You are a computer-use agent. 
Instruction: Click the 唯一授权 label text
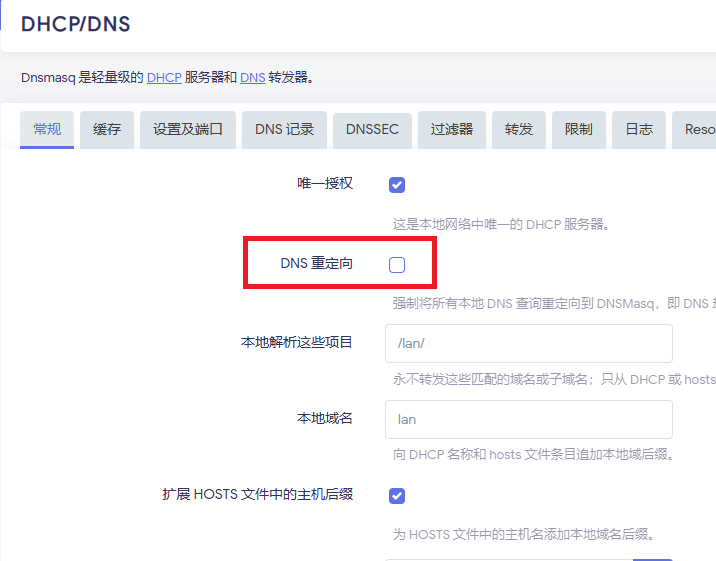325,183
